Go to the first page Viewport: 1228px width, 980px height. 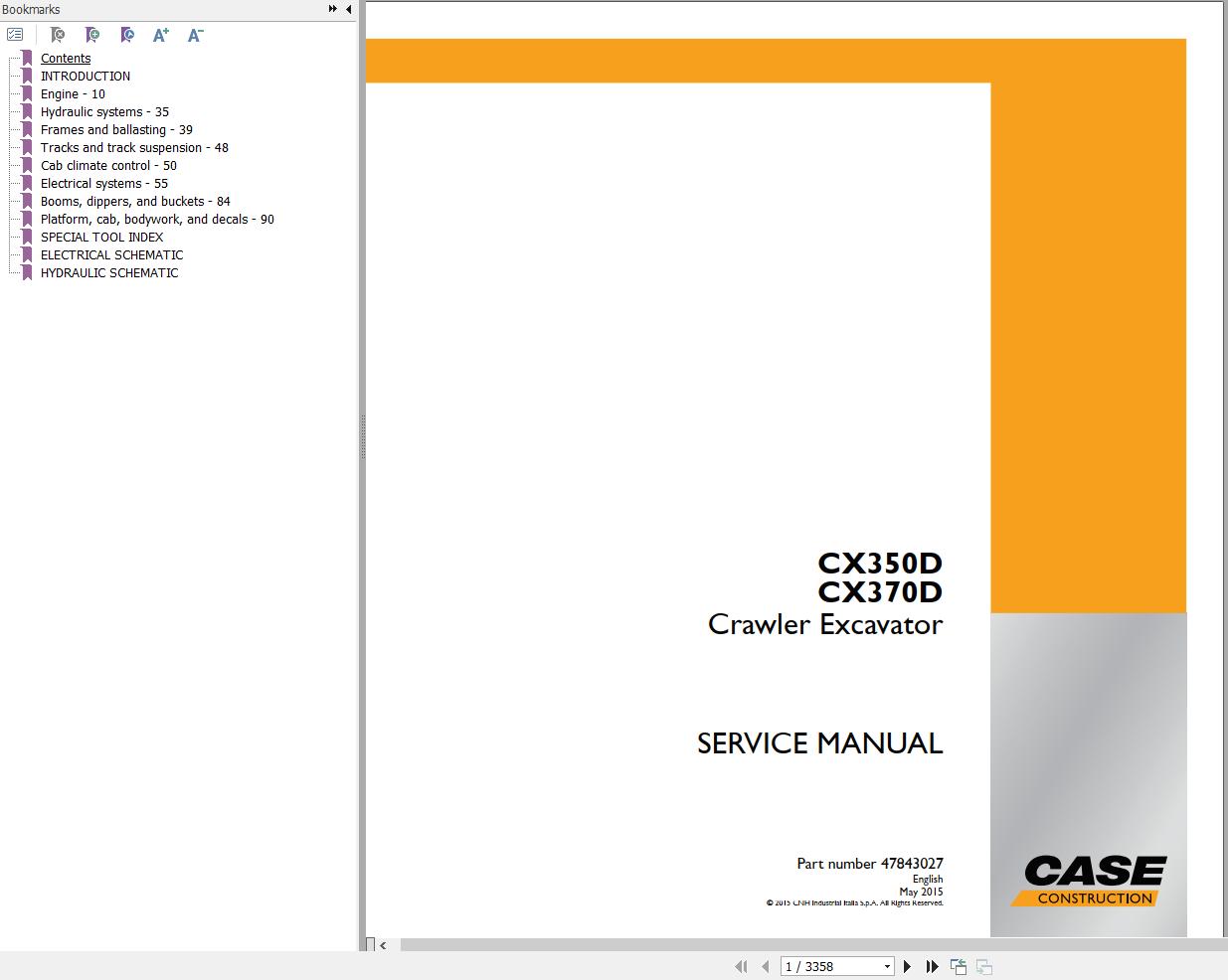coord(741,966)
